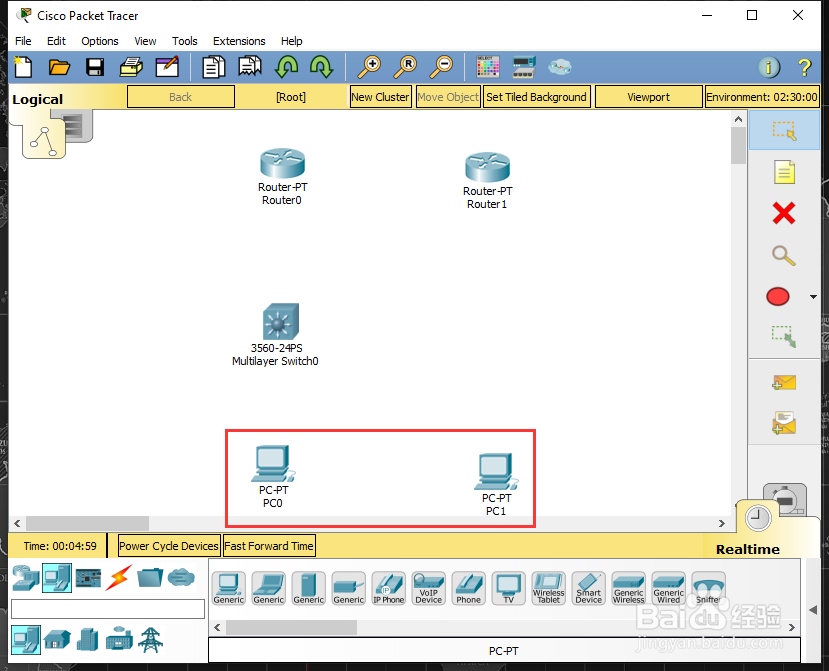829x671 pixels.
Task: Switch to Simulation mode tab behind Realtime
Action: click(x=788, y=498)
